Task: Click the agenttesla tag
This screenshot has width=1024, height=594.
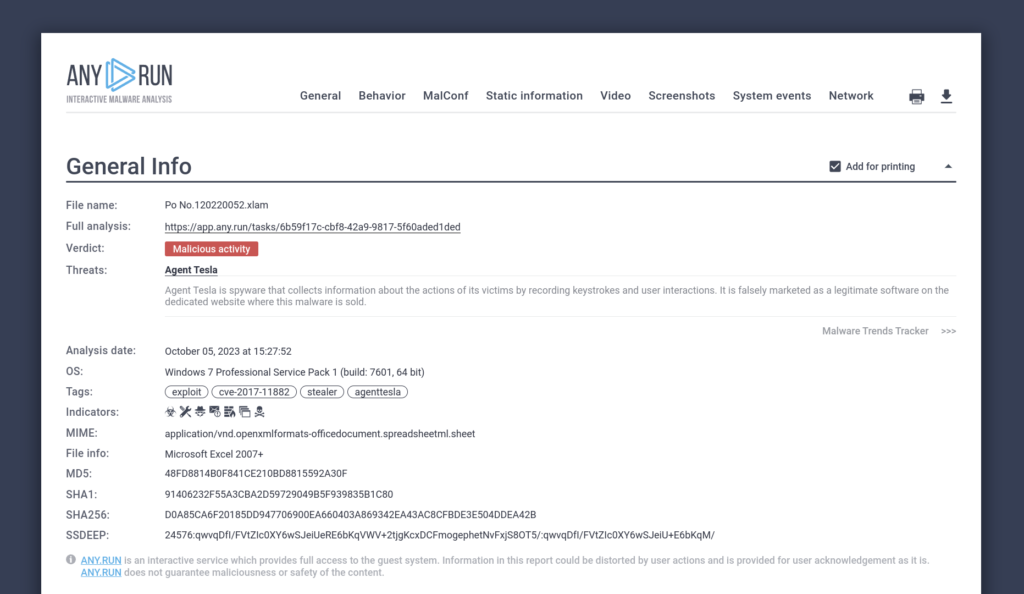Action: point(377,392)
